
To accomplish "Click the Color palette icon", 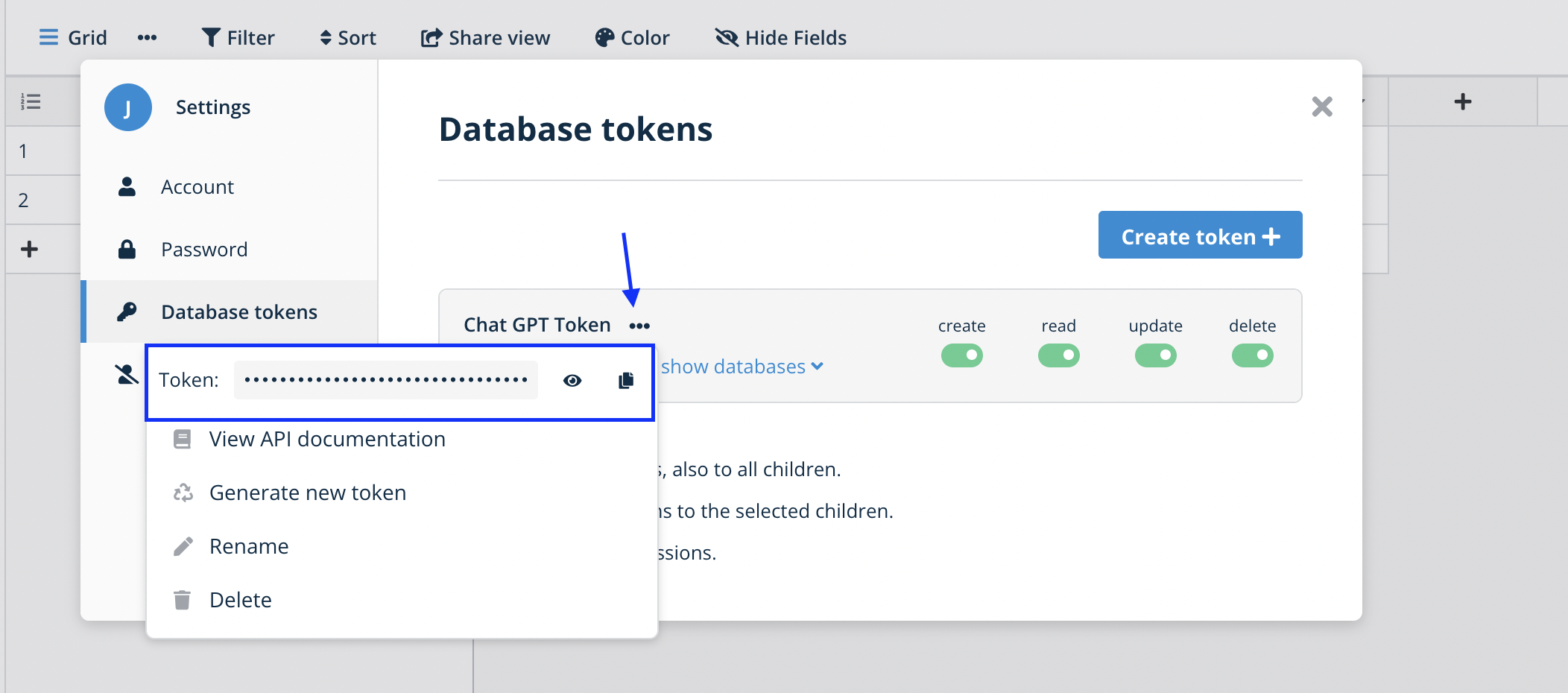I will coord(604,36).
